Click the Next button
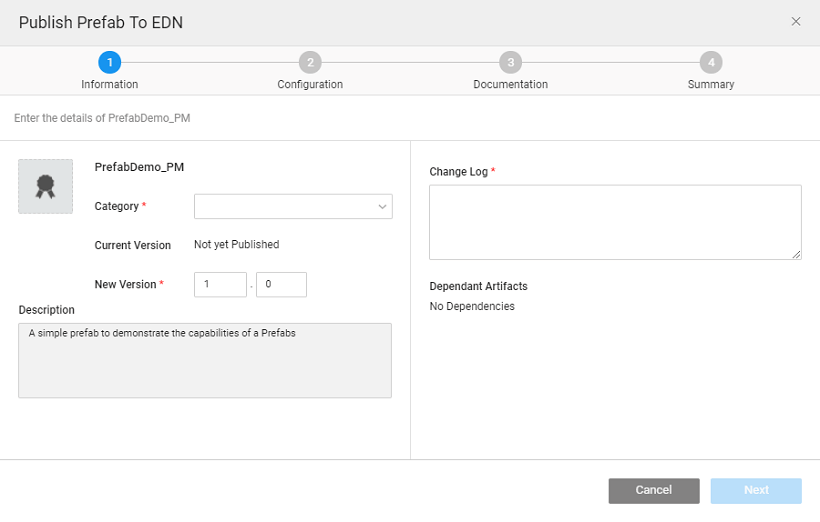The width and height of the screenshot is (820, 522). tap(756, 490)
